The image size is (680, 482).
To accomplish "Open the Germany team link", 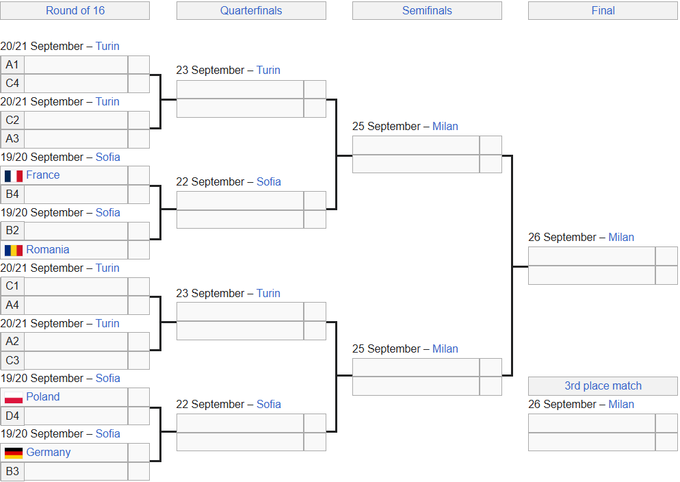I will [48, 452].
